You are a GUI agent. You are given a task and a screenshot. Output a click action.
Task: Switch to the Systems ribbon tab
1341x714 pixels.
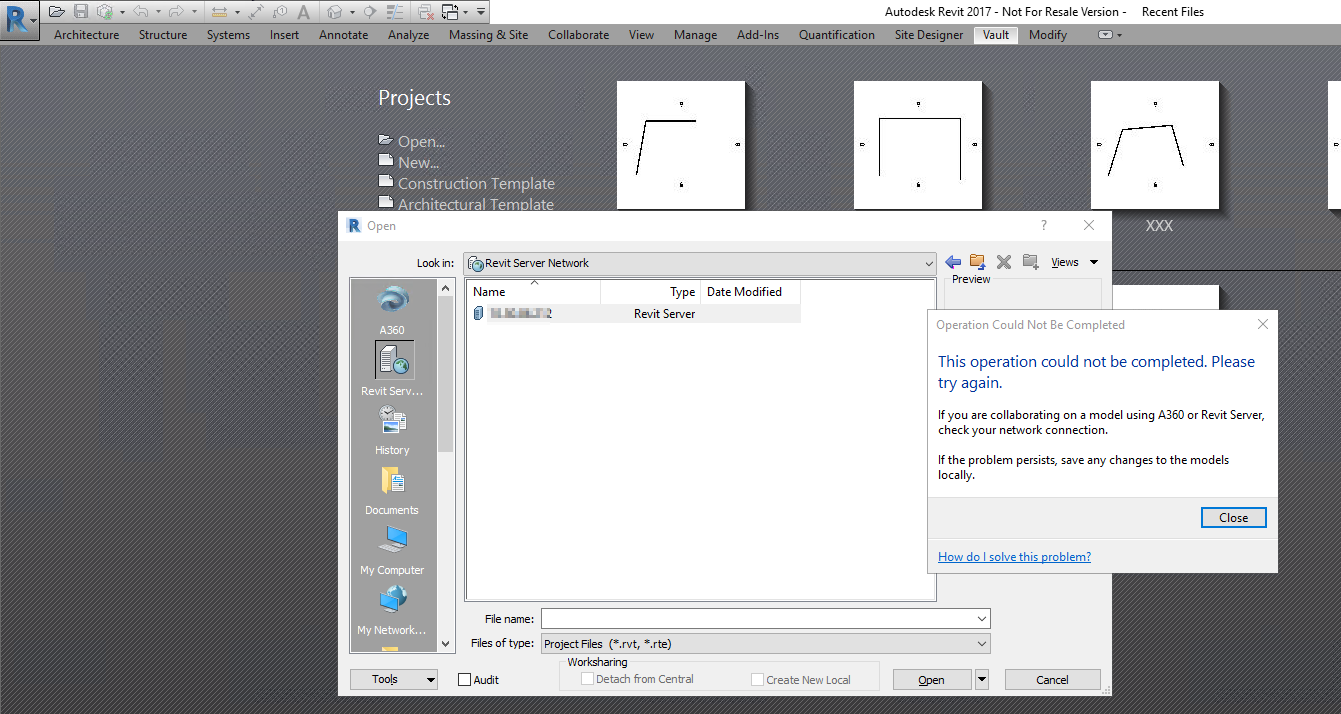[x=228, y=35]
